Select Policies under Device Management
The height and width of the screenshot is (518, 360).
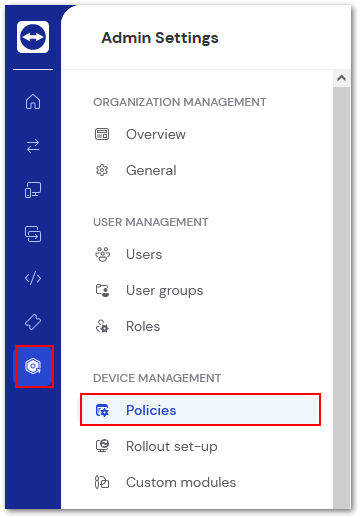pos(200,410)
